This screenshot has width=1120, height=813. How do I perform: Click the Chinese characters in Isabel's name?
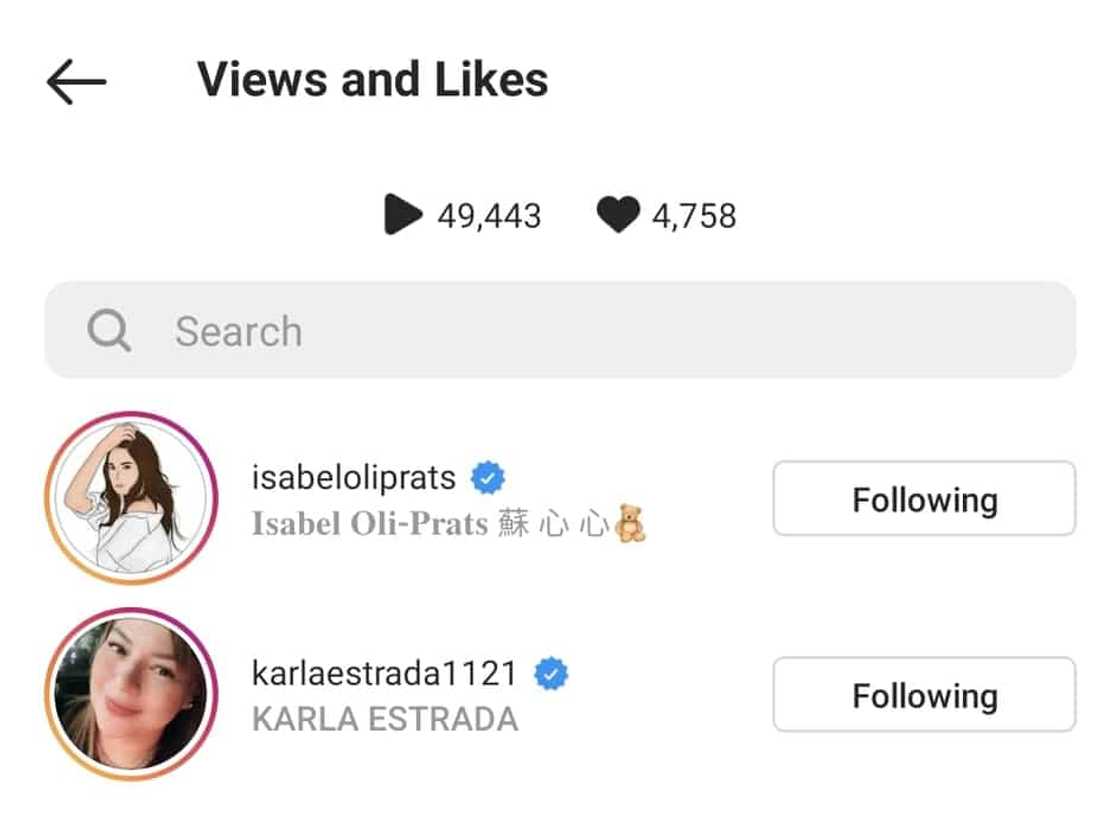coord(554,524)
